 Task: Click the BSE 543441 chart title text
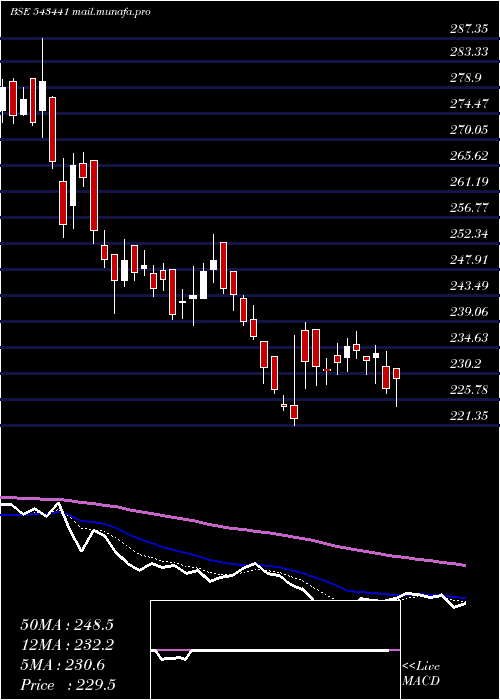point(80,12)
